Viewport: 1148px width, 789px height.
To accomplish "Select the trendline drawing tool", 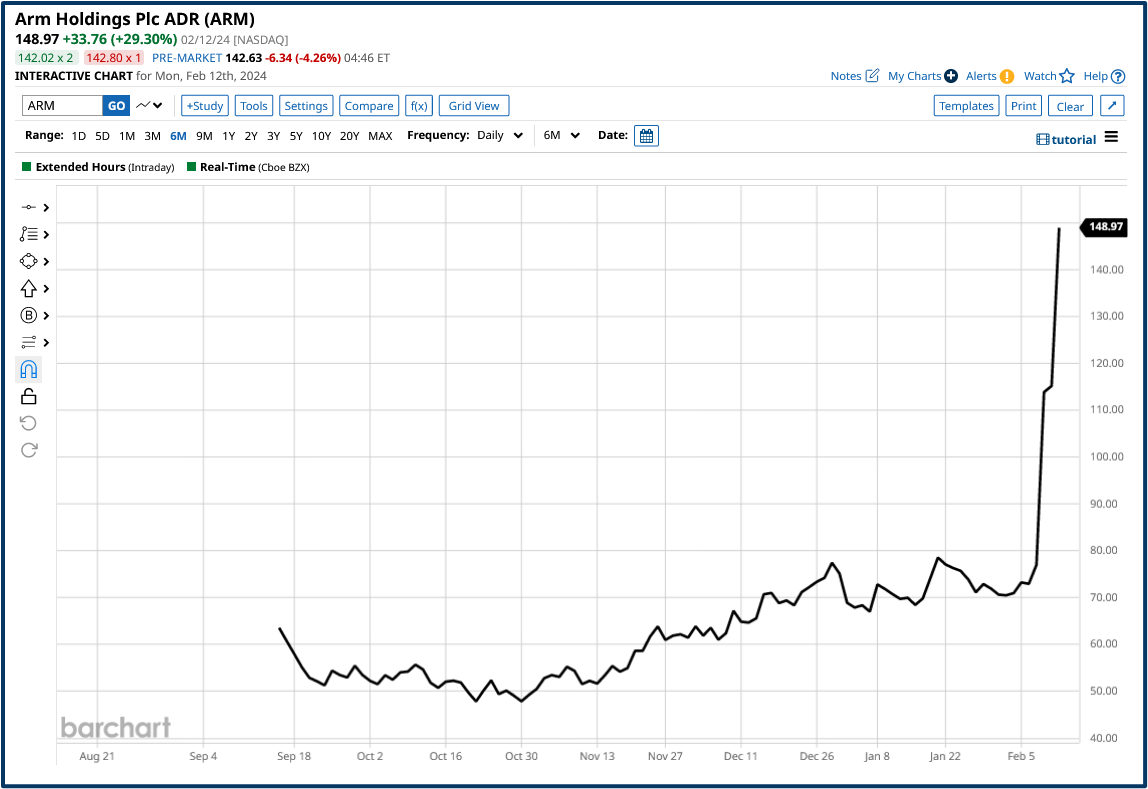I will pos(28,207).
